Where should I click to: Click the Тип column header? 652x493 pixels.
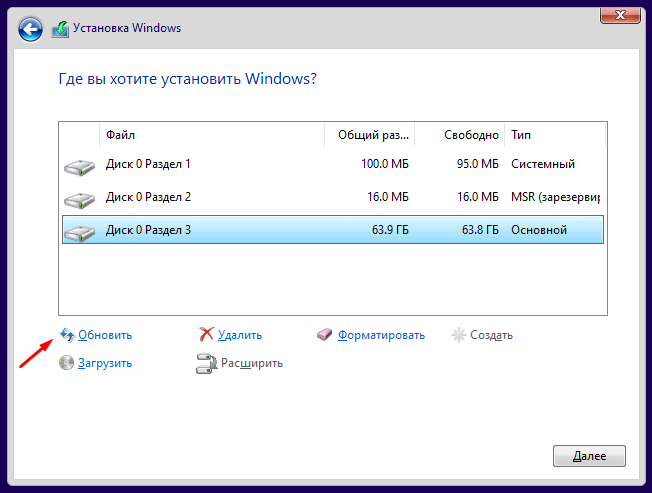click(x=555, y=135)
